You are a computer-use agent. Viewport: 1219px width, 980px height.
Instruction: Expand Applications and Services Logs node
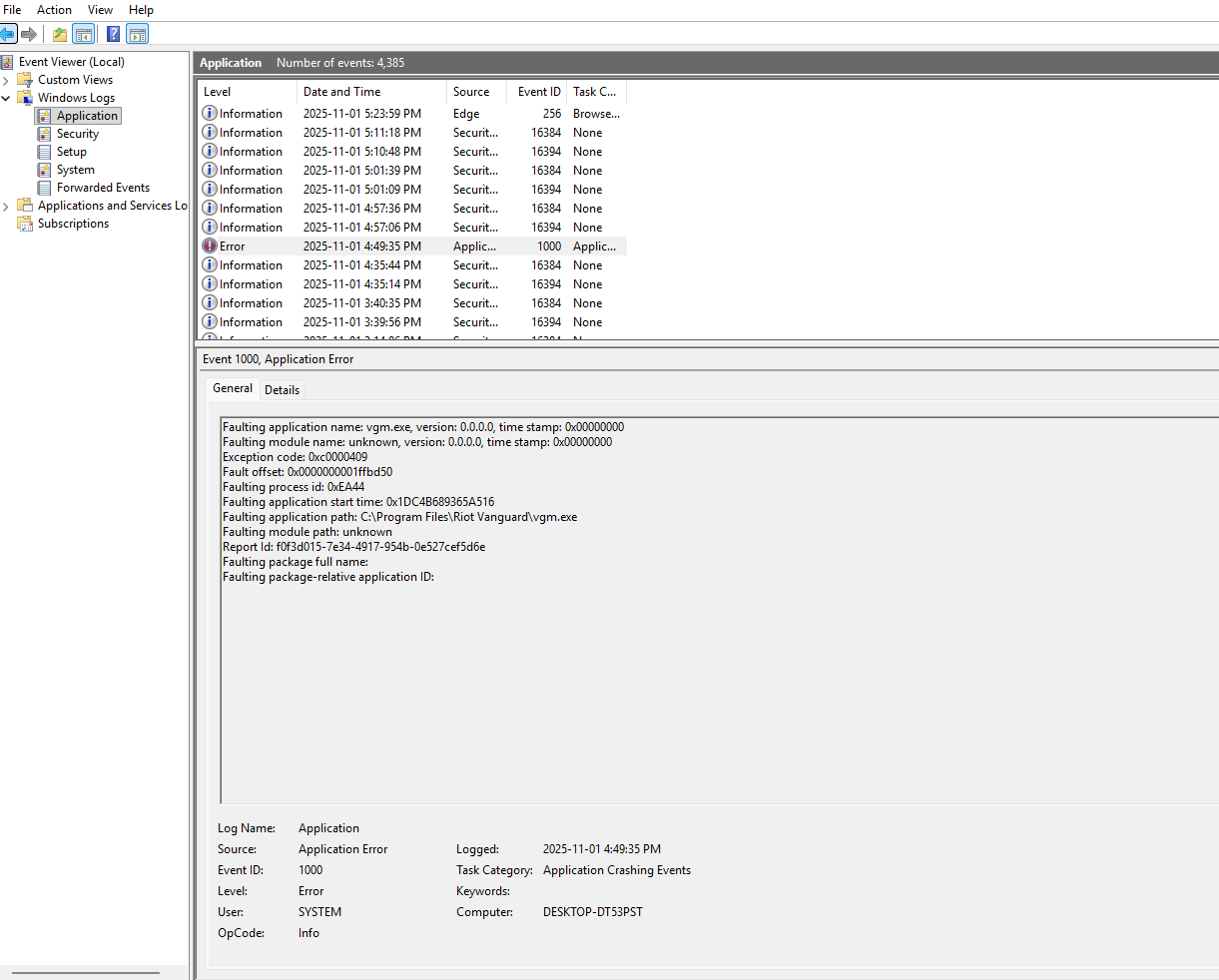6,206
